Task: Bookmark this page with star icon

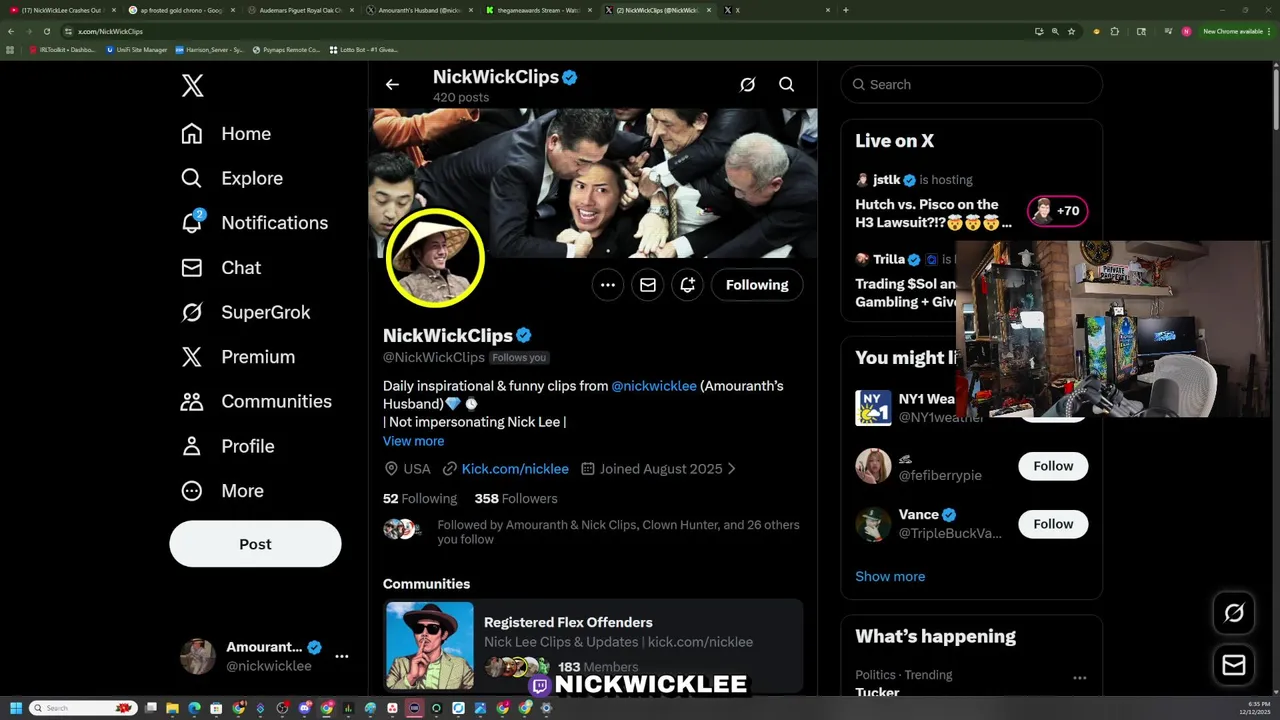Action: click(1071, 31)
